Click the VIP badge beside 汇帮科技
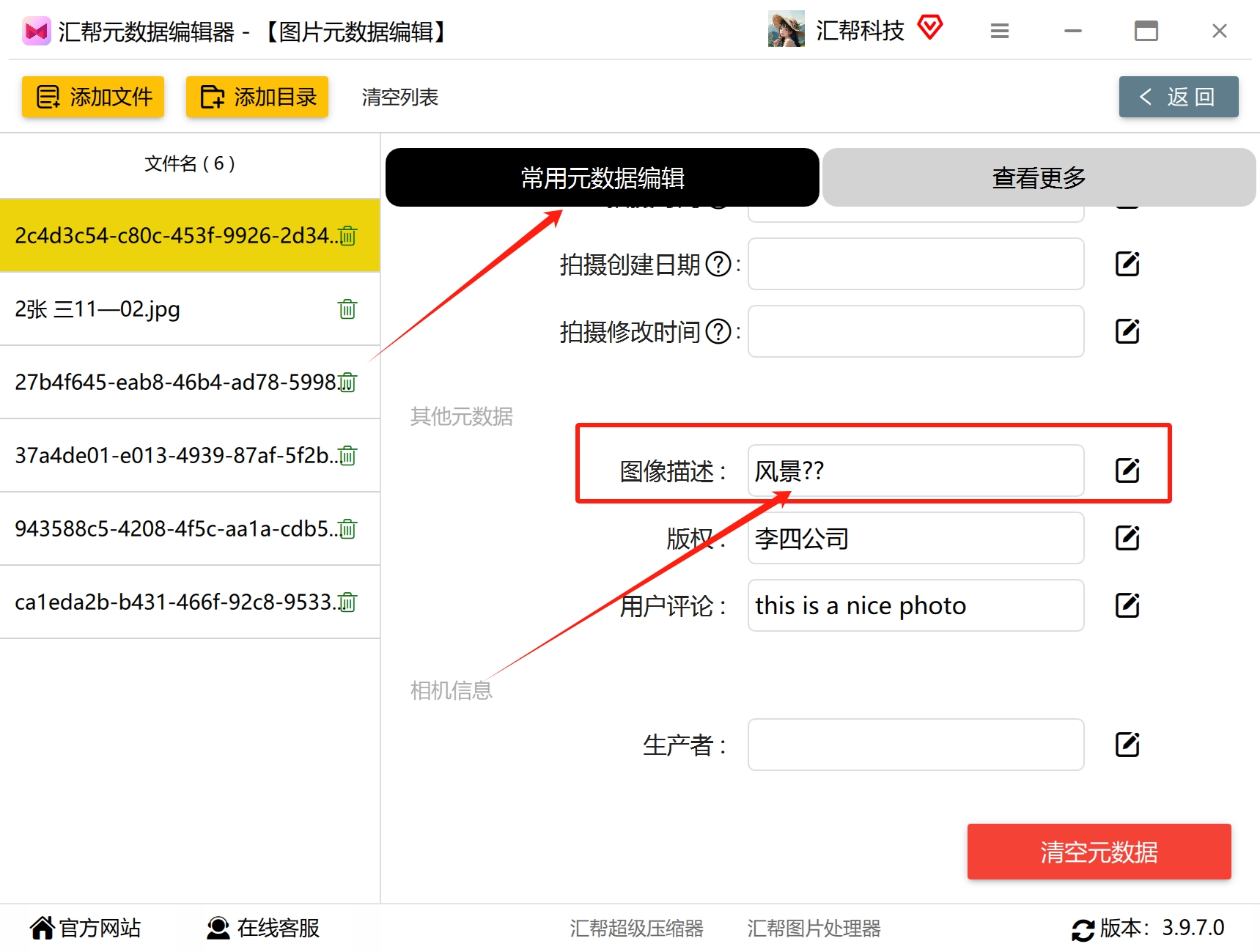 [931, 28]
